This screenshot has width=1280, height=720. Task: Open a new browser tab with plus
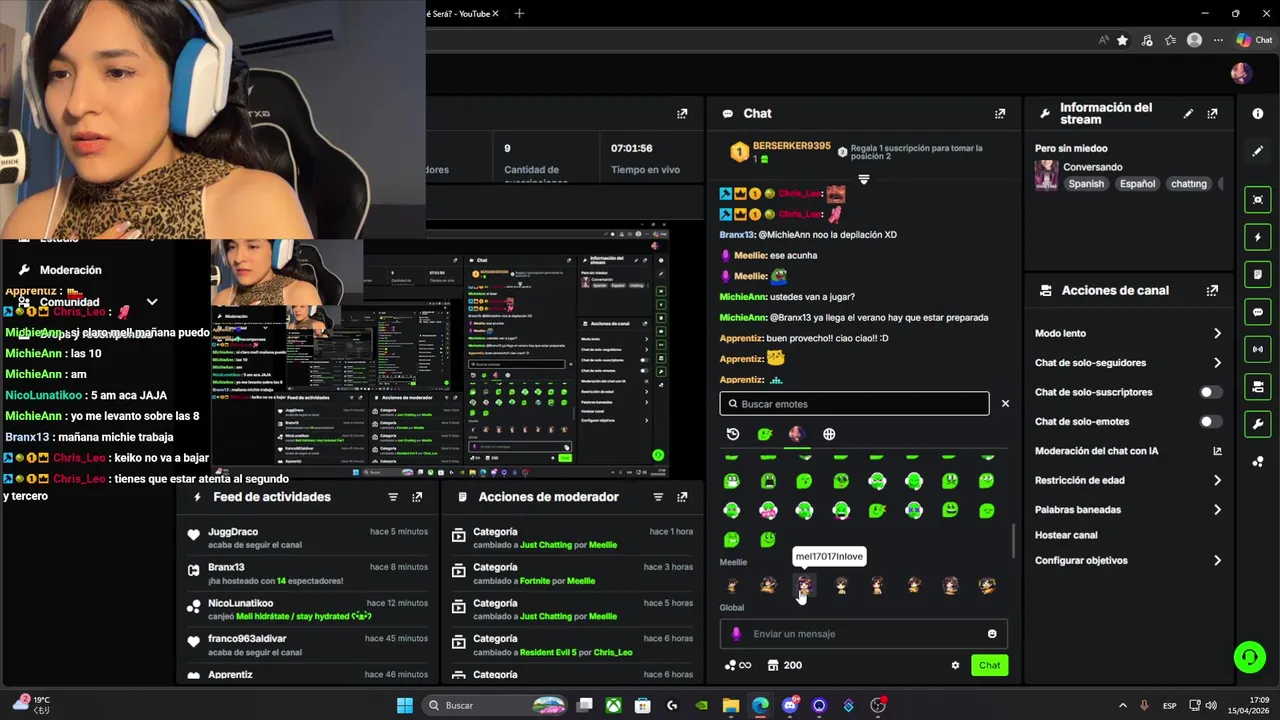tap(519, 14)
